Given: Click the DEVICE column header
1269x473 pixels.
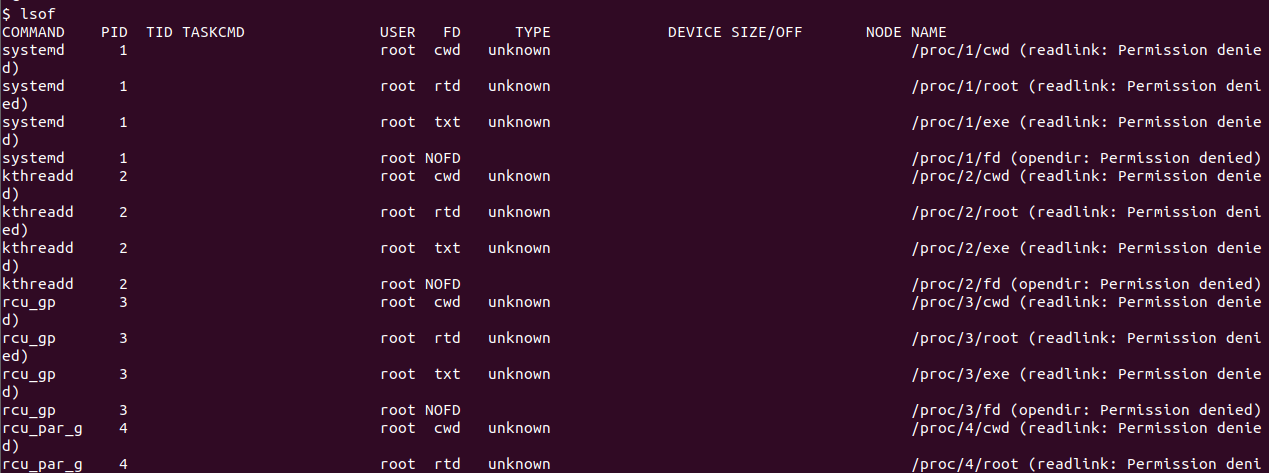Looking at the screenshot, I should (x=694, y=32).
